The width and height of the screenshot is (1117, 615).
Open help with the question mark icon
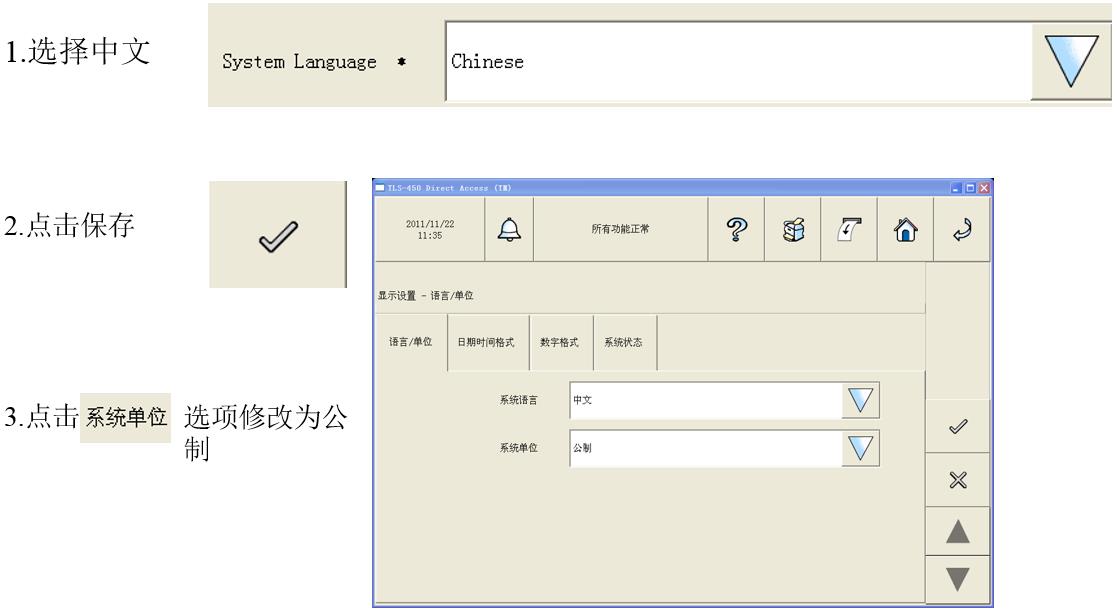735,229
